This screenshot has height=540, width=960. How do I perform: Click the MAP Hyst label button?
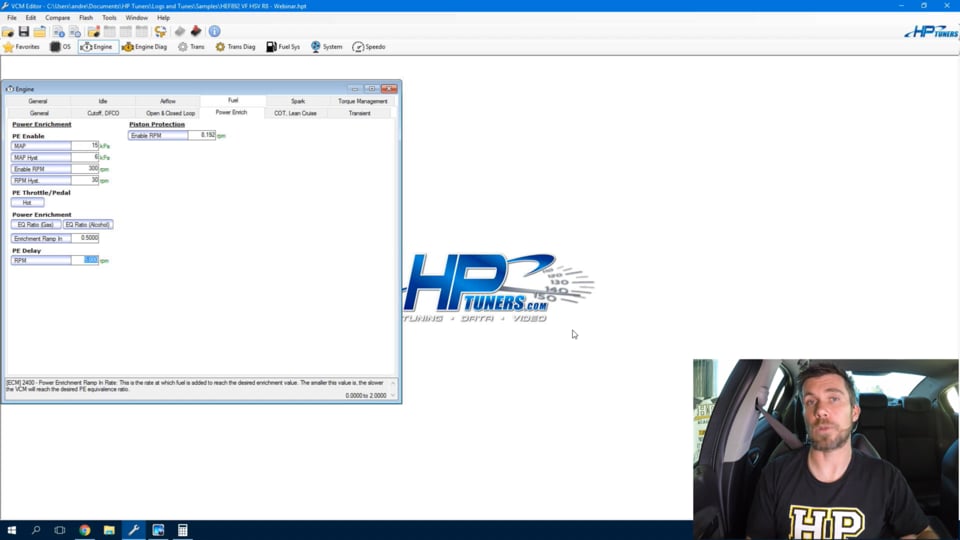41,157
